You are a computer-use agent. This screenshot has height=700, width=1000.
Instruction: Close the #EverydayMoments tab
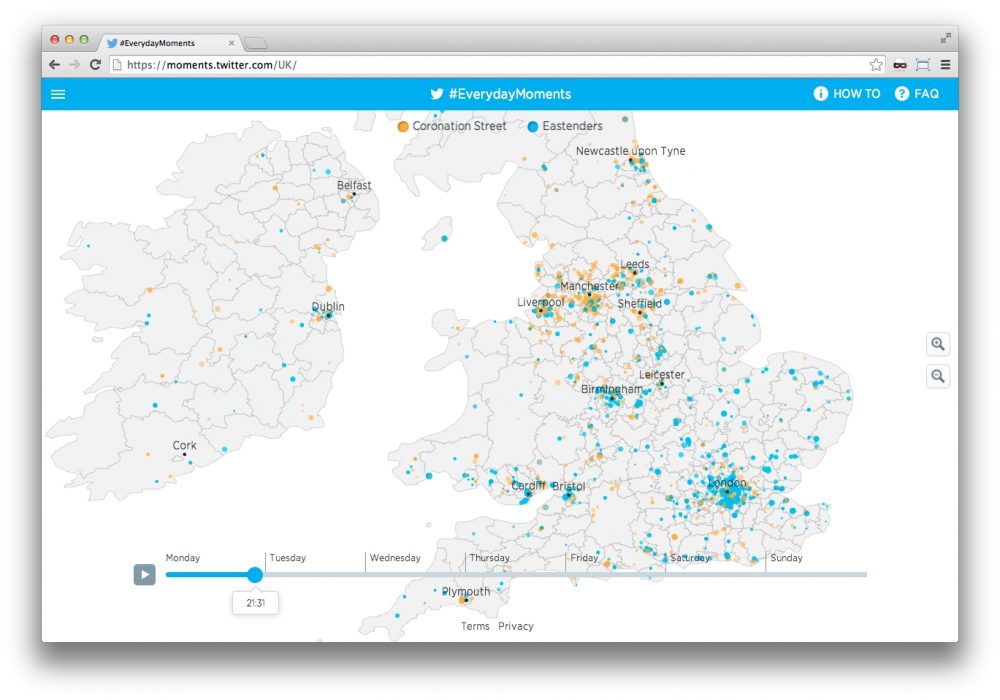[x=231, y=43]
